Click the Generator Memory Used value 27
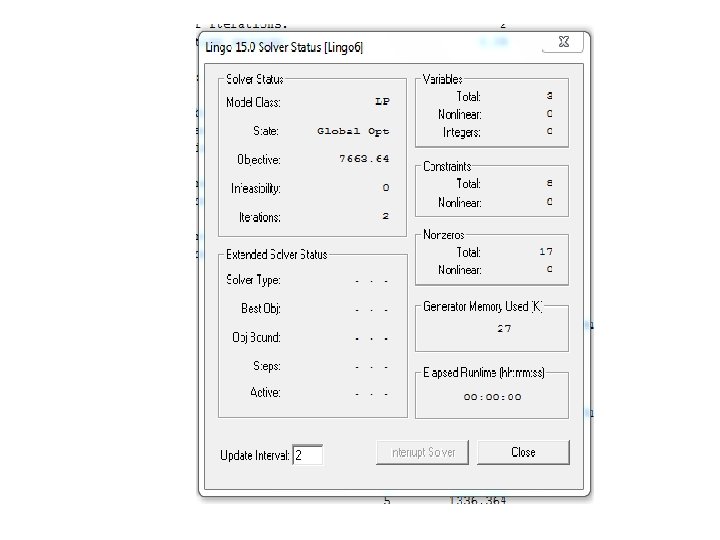Viewport: 720px width, 540px height. click(504, 328)
